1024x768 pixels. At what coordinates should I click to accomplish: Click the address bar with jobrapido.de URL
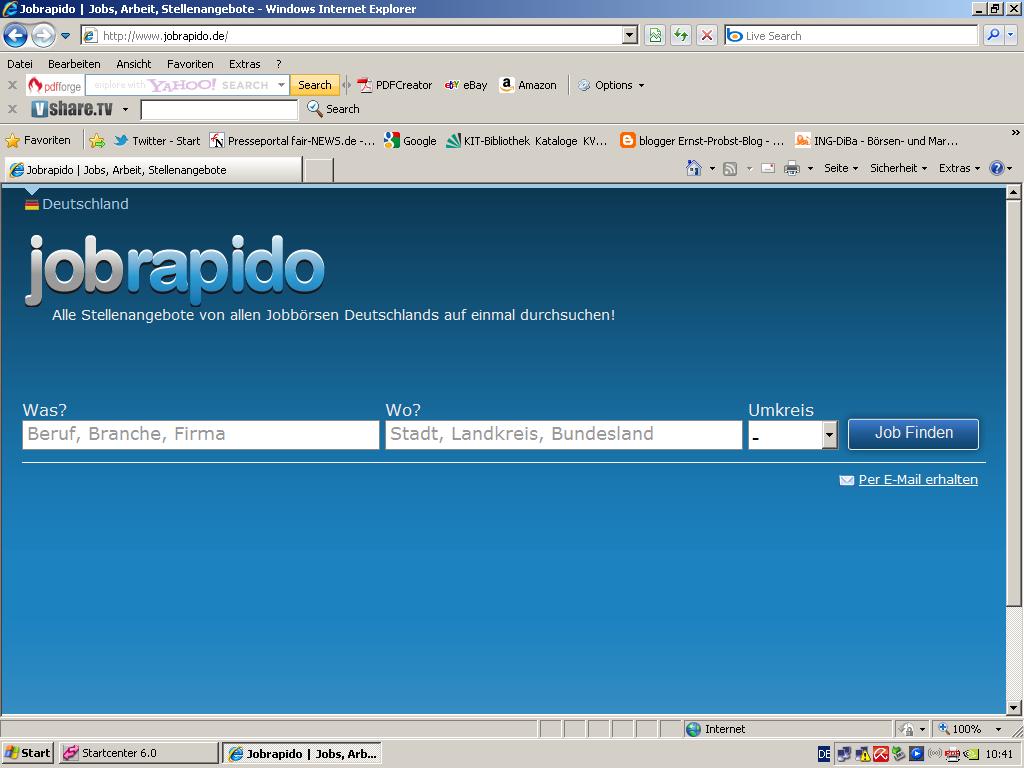click(352, 36)
